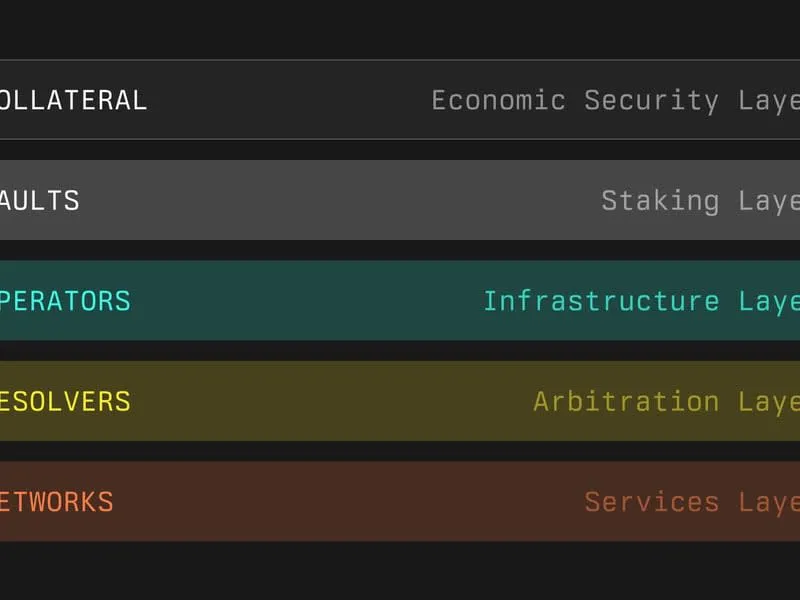Viewport: 800px width, 600px height.
Task: Click the empty middle of the brown-orange band
Action: tap(350, 501)
